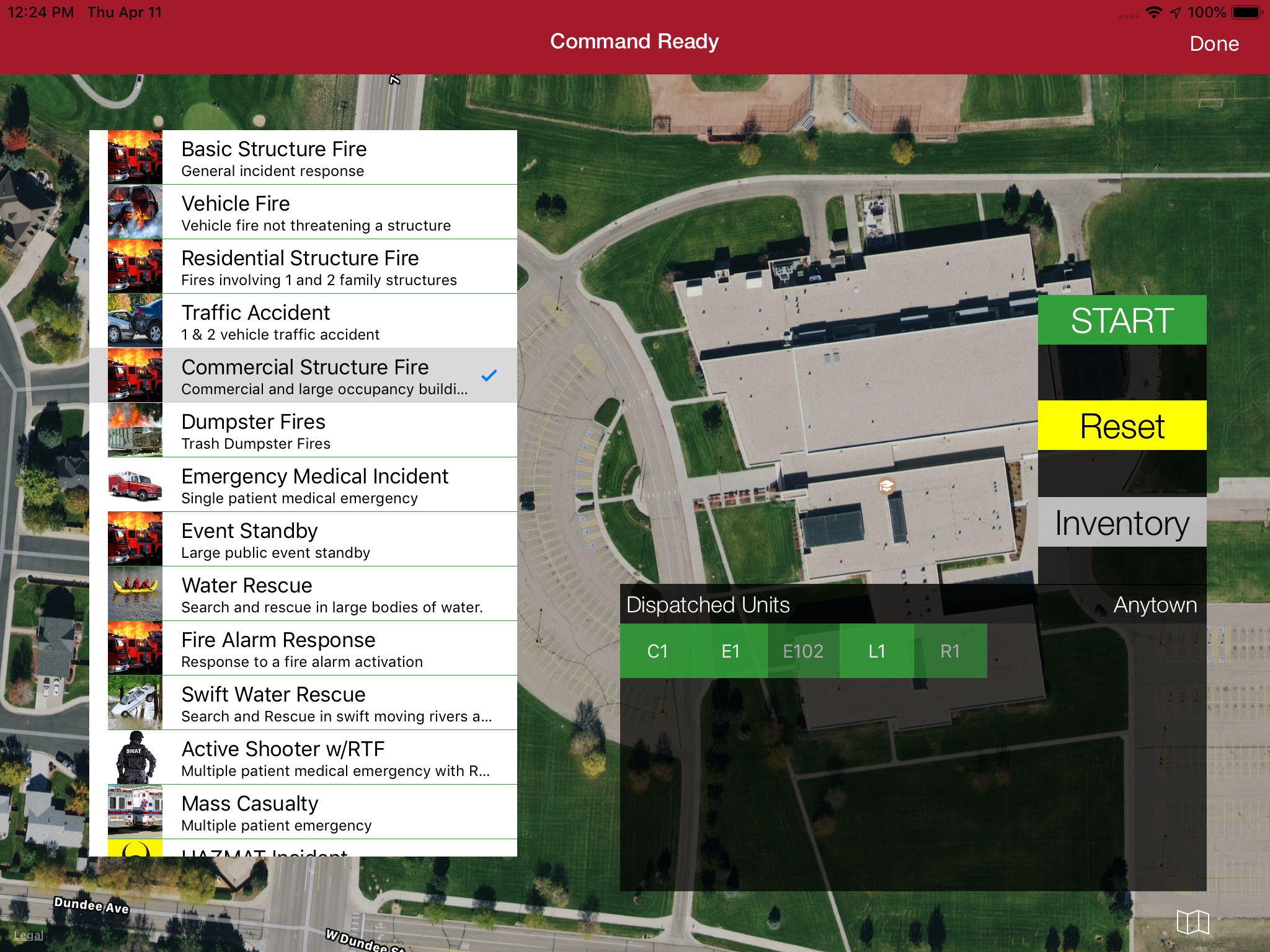Click the school marker pin on map
This screenshot has height=952, width=1270.
click(886, 486)
